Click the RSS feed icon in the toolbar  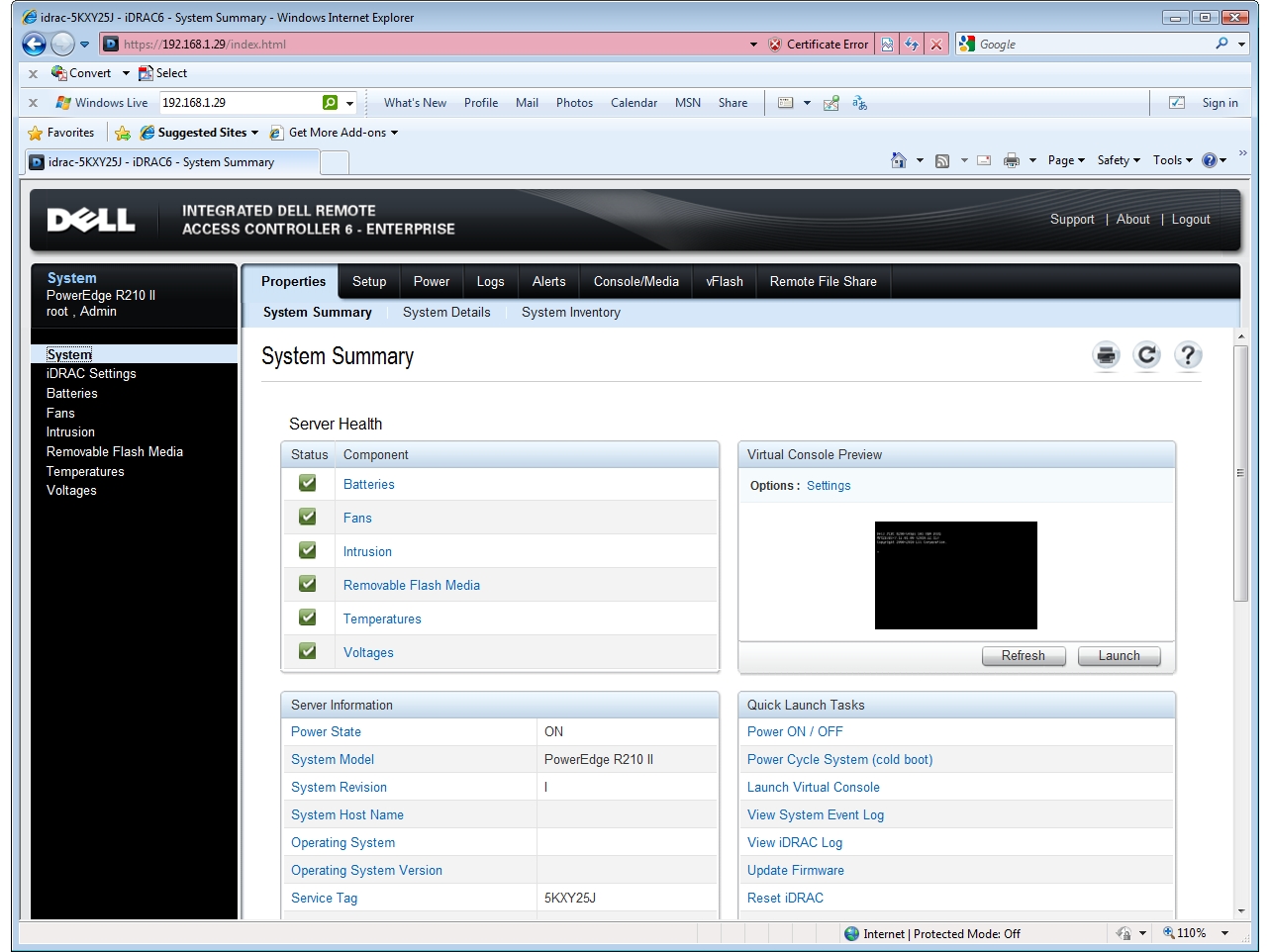[x=941, y=159]
